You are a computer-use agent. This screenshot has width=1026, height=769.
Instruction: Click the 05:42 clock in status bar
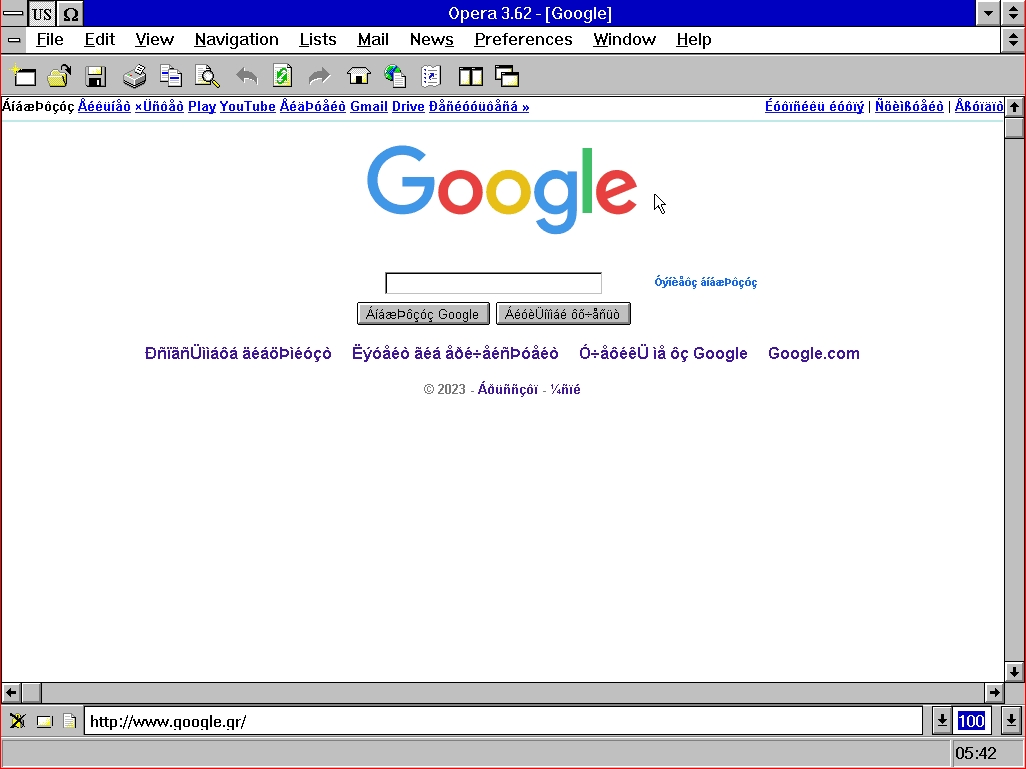click(x=976, y=753)
